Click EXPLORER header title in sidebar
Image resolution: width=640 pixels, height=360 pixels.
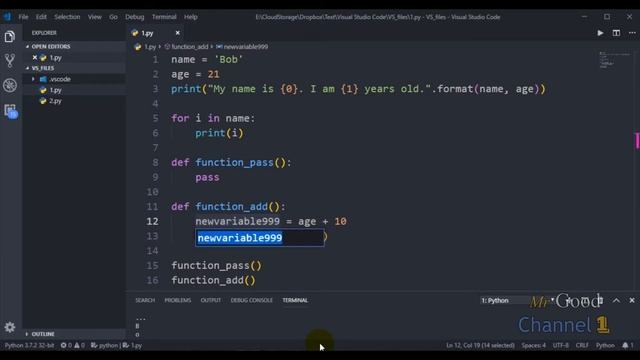(x=44, y=33)
